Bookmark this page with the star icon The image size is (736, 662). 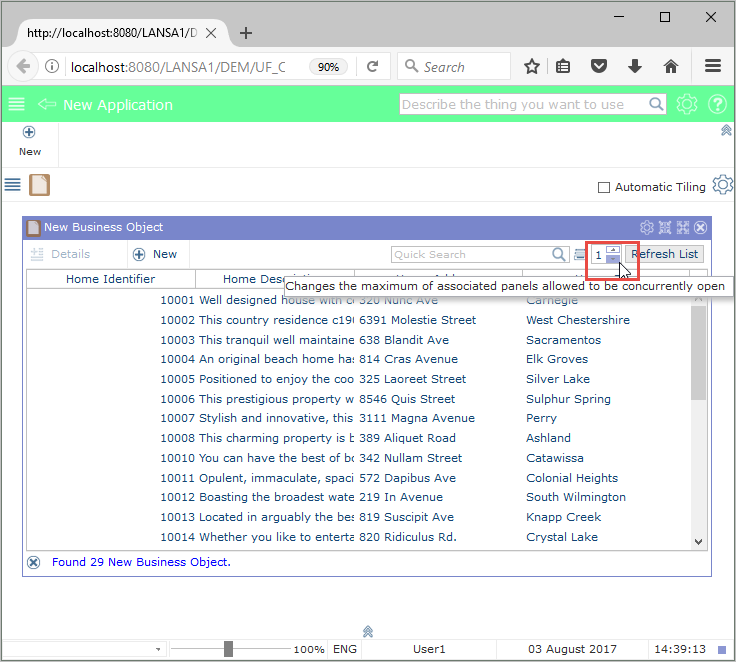(x=532, y=66)
